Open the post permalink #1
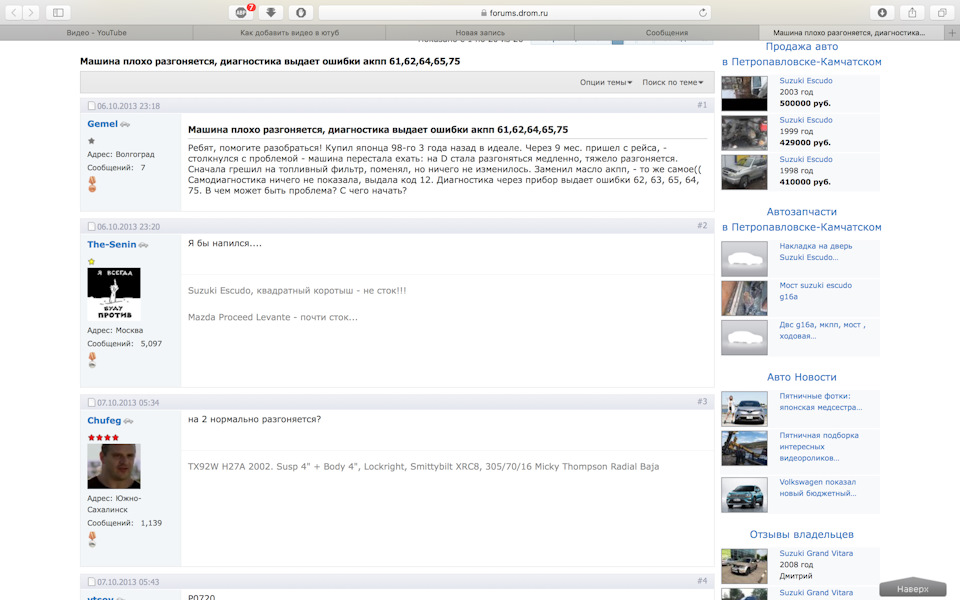The height and width of the screenshot is (600, 960). pyautogui.click(x=702, y=105)
